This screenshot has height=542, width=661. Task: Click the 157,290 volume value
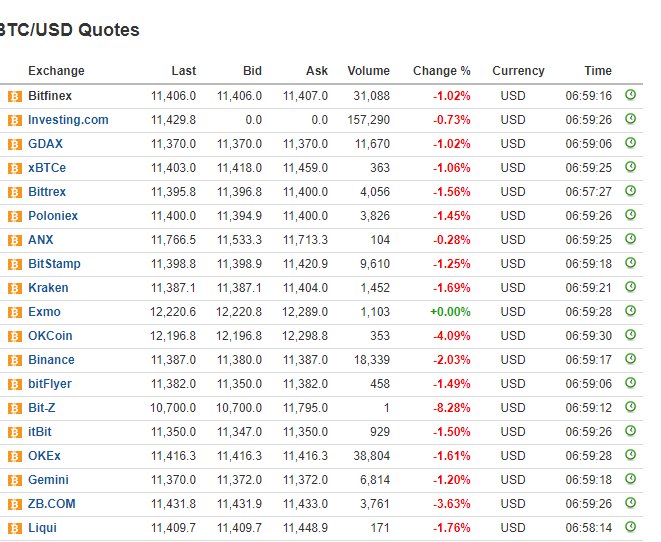point(368,120)
